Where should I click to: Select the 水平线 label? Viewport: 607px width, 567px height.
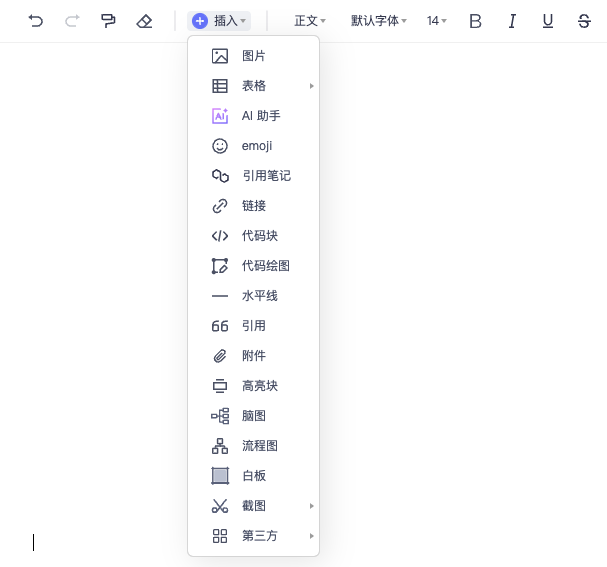(x=260, y=296)
